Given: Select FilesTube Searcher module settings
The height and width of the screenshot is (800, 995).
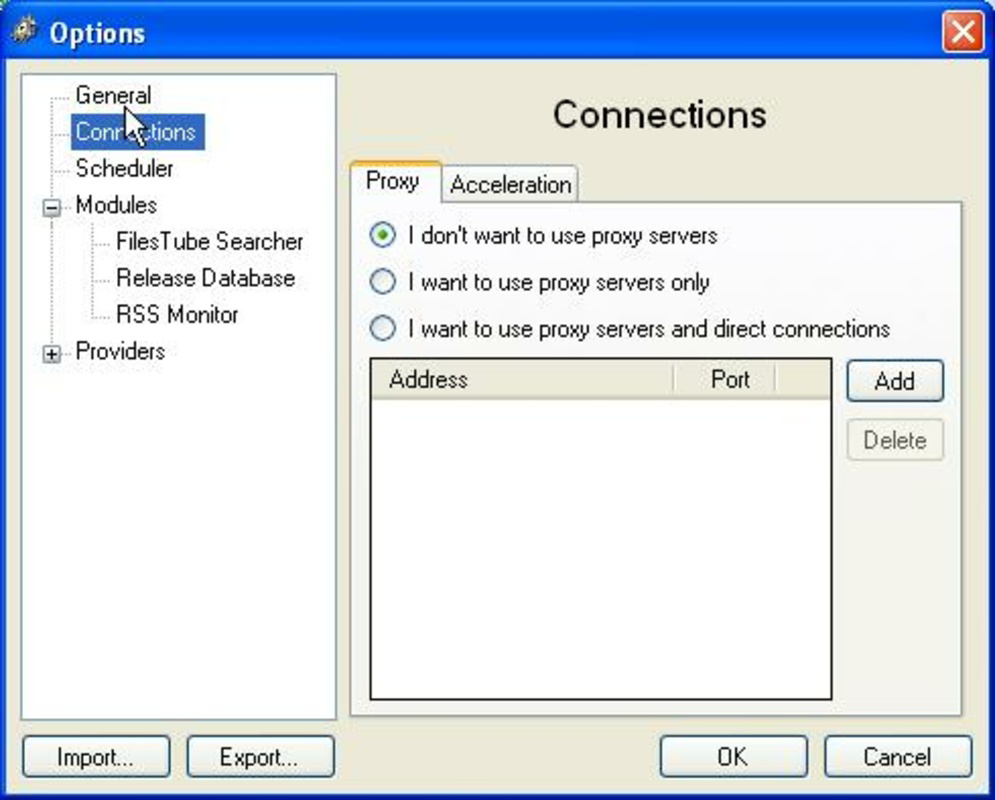Looking at the screenshot, I should pos(208,241).
